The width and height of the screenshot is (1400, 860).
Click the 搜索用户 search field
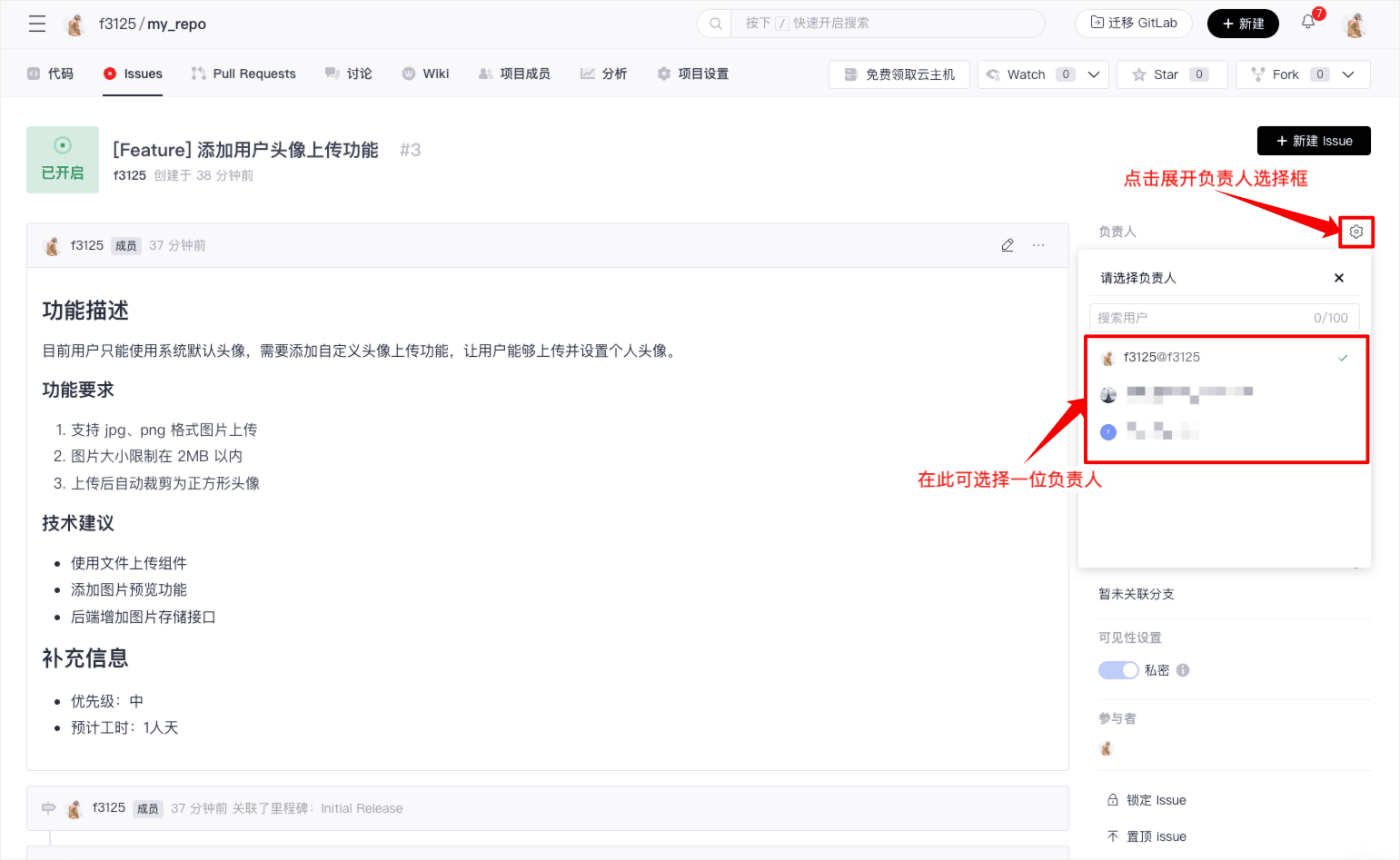[x=1199, y=318]
